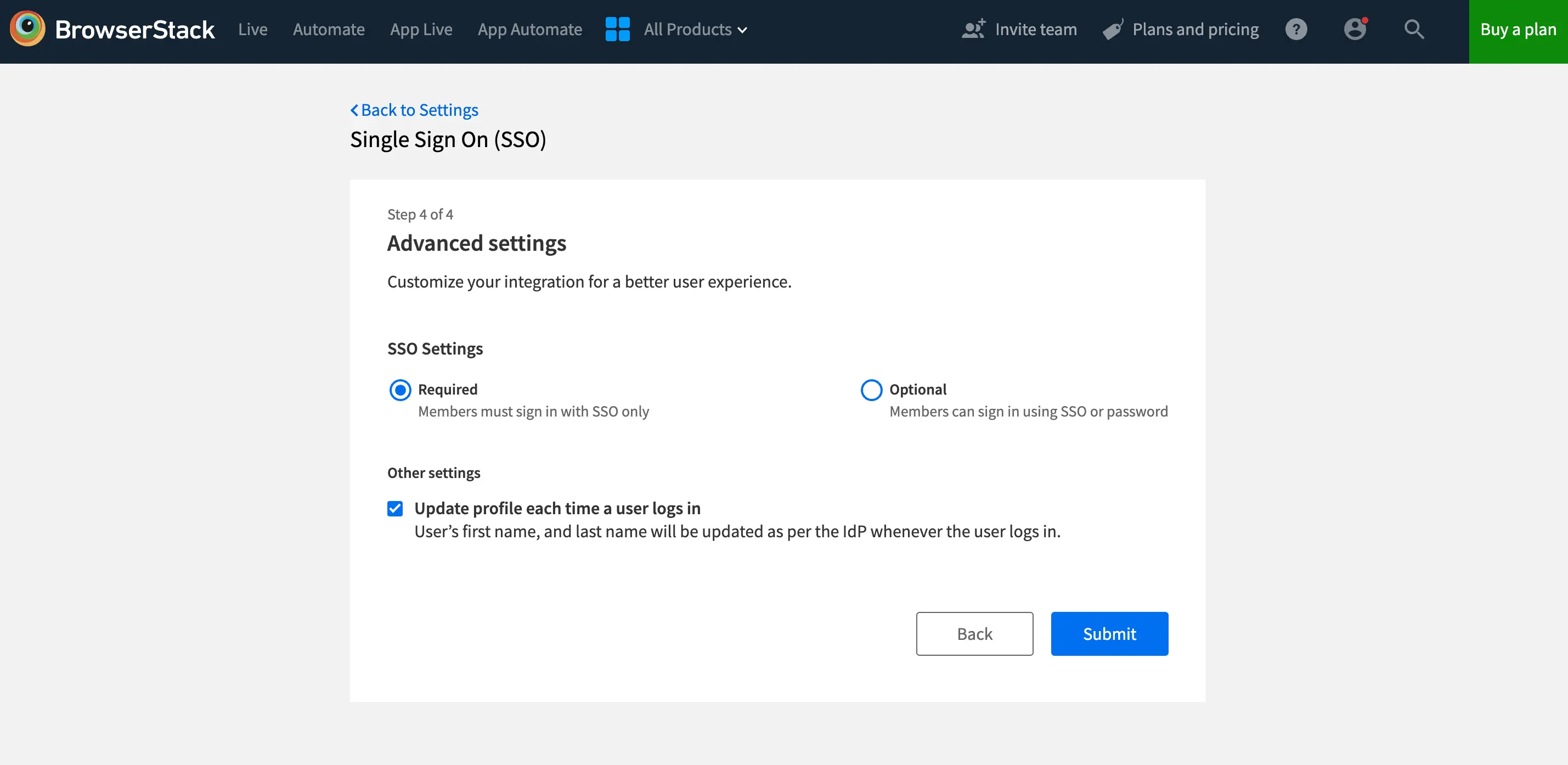Select the Required SSO radio button
The image size is (1568, 765).
pos(400,390)
